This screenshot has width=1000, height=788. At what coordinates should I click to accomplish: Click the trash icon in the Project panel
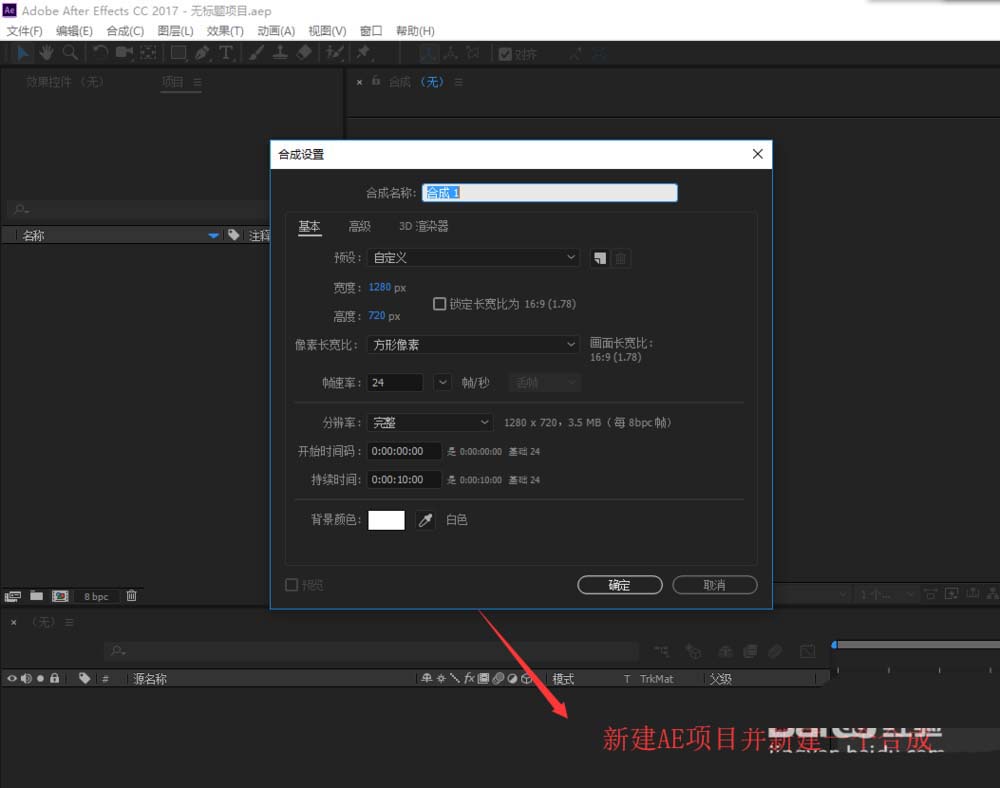(131, 595)
